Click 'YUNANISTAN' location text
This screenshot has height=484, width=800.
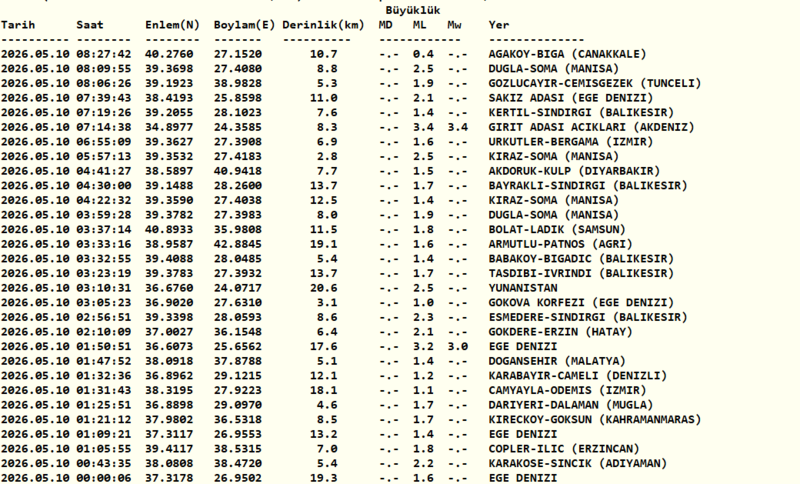[523, 288]
